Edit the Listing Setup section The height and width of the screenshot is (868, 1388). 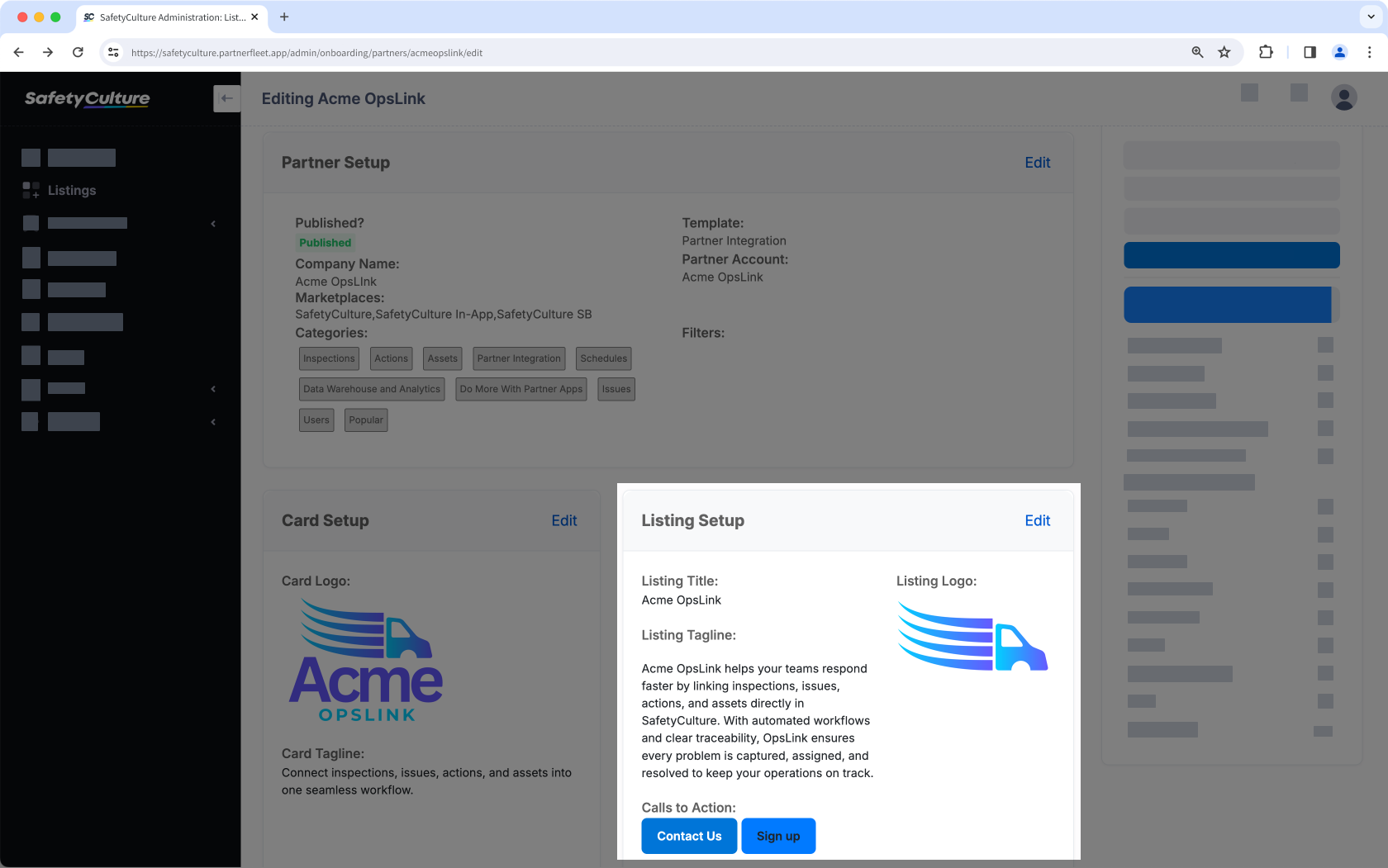point(1038,520)
